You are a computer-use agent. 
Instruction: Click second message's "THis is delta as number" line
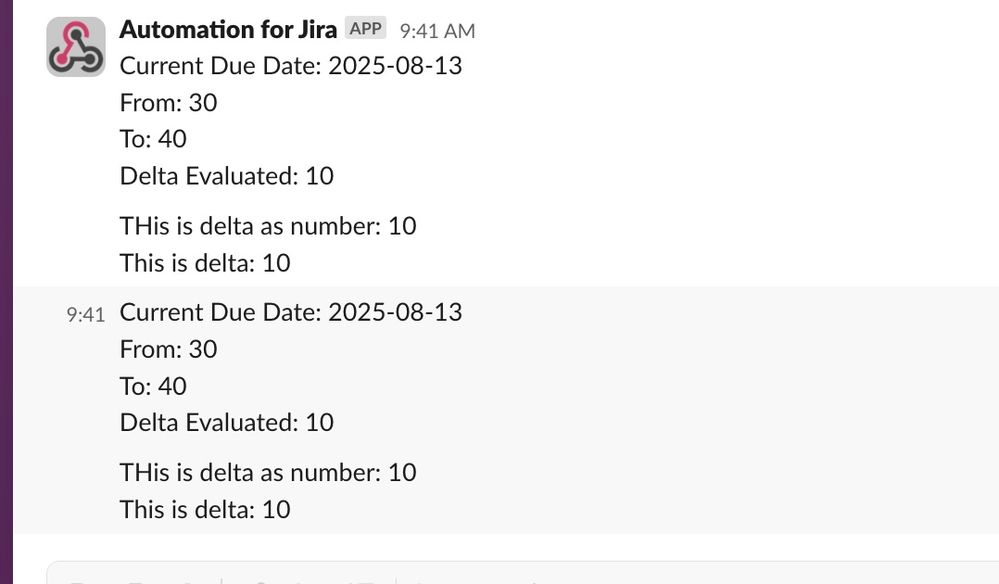(268, 473)
